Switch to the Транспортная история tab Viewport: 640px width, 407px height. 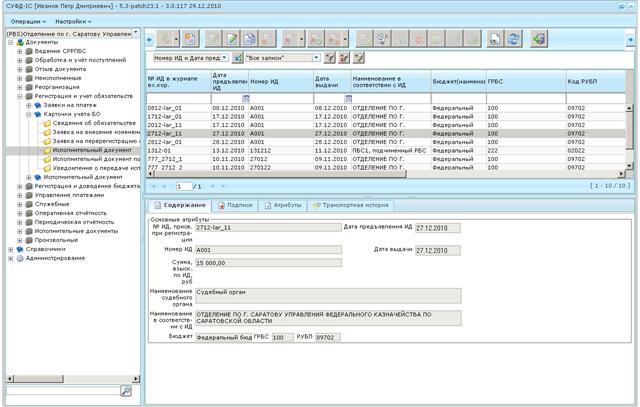[x=351, y=205]
